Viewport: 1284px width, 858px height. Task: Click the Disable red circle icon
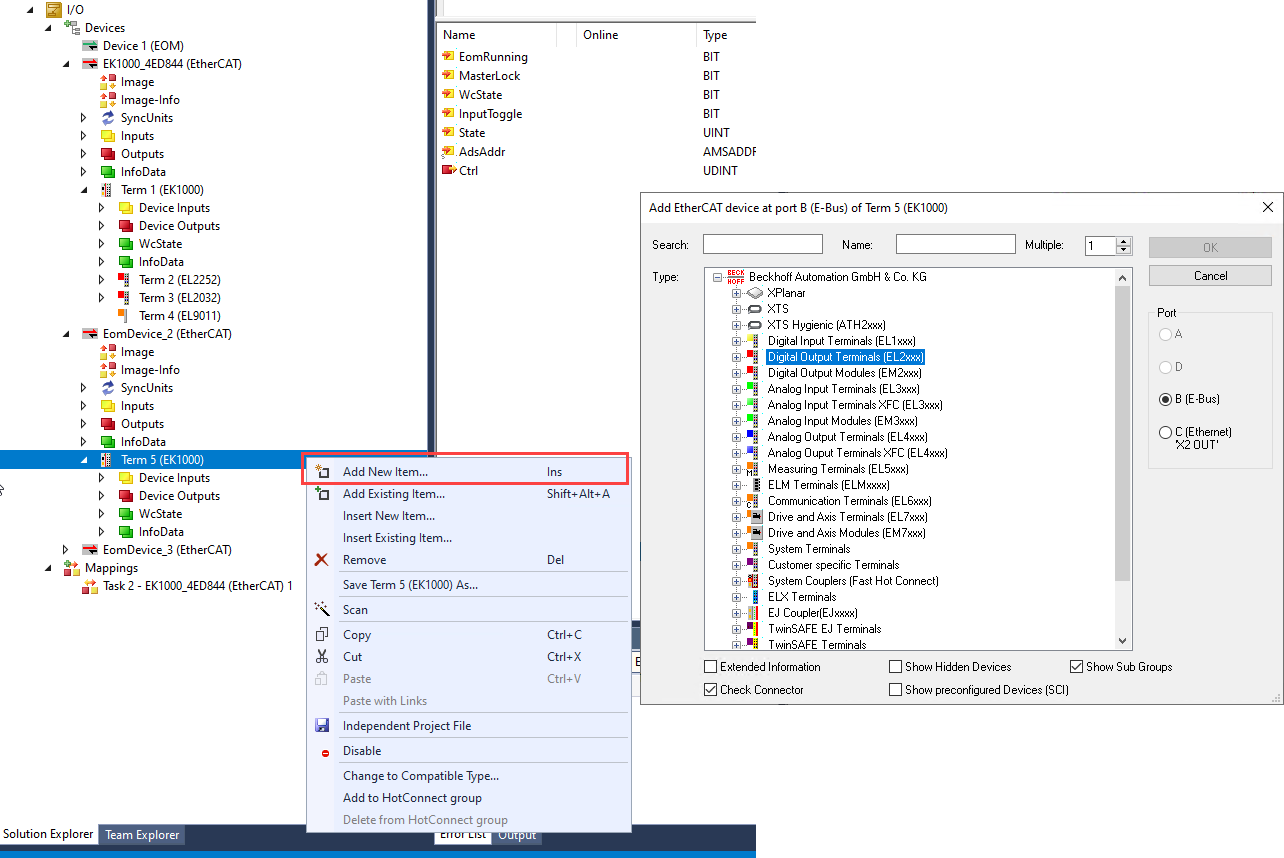pos(325,752)
